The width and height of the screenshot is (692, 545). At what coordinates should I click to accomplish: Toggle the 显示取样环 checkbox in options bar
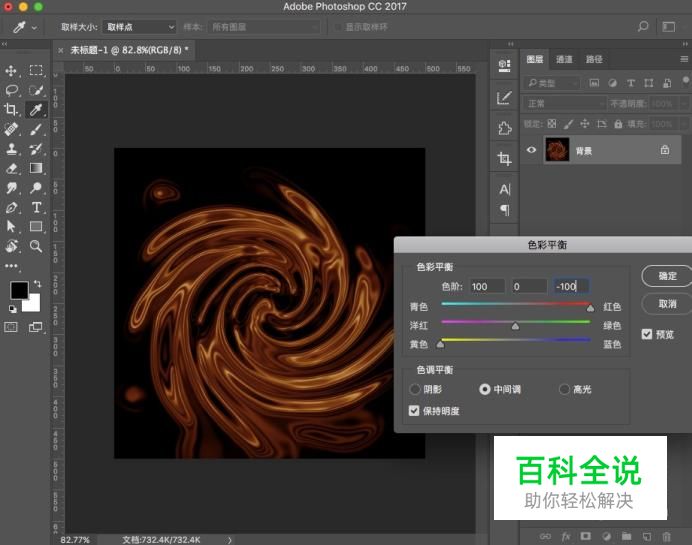point(338,27)
